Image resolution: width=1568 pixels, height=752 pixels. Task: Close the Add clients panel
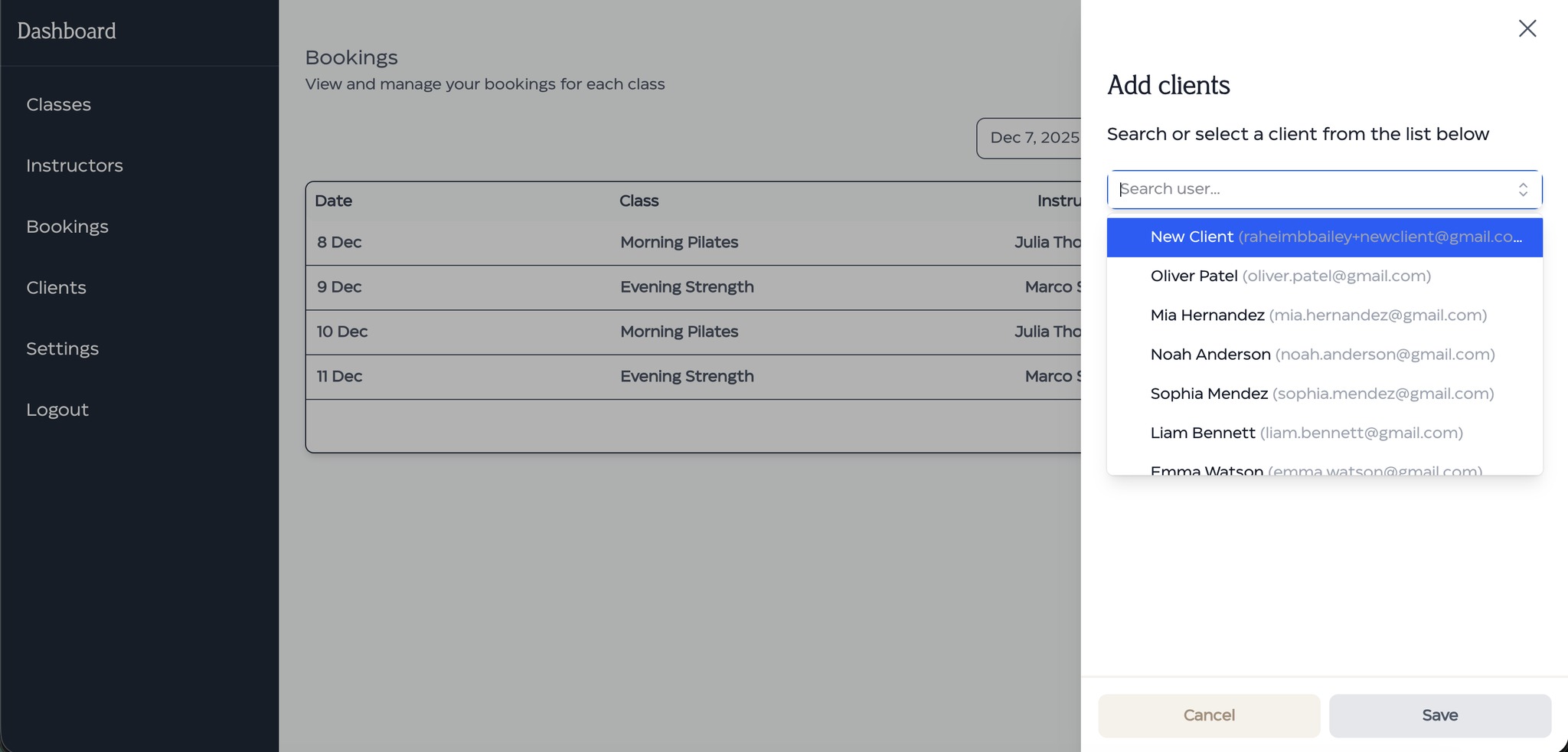[x=1527, y=28]
